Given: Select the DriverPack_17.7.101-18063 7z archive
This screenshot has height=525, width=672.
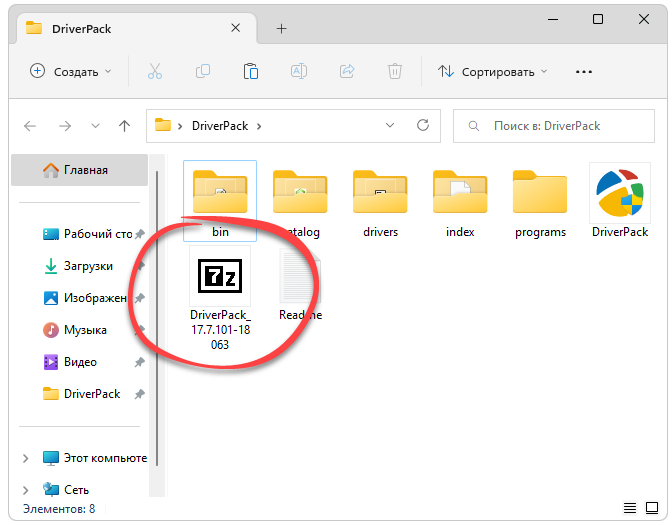Looking at the screenshot, I should click(220, 298).
